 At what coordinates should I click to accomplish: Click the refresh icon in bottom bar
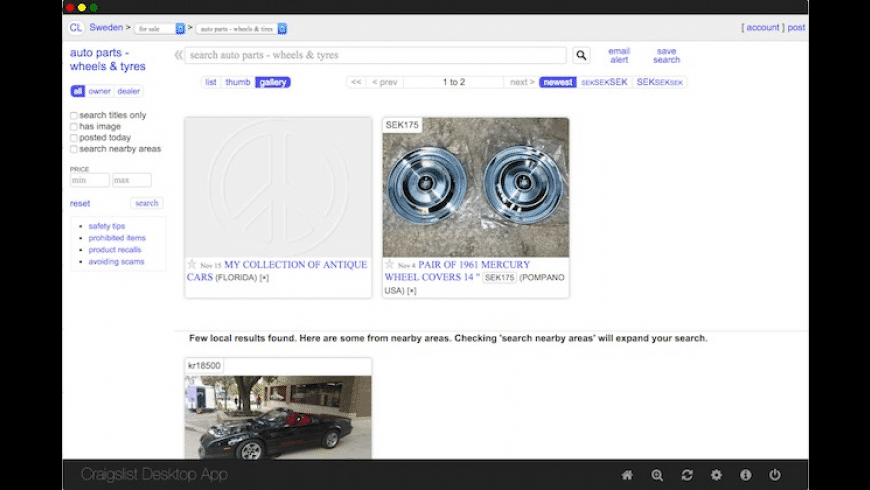click(x=687, y=475)
